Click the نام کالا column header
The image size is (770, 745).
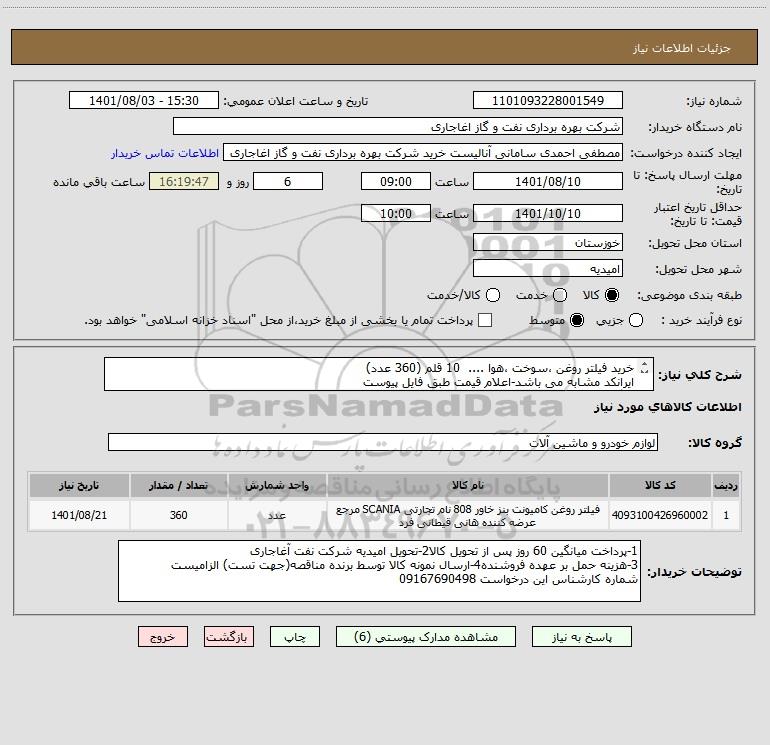(468, 485)
